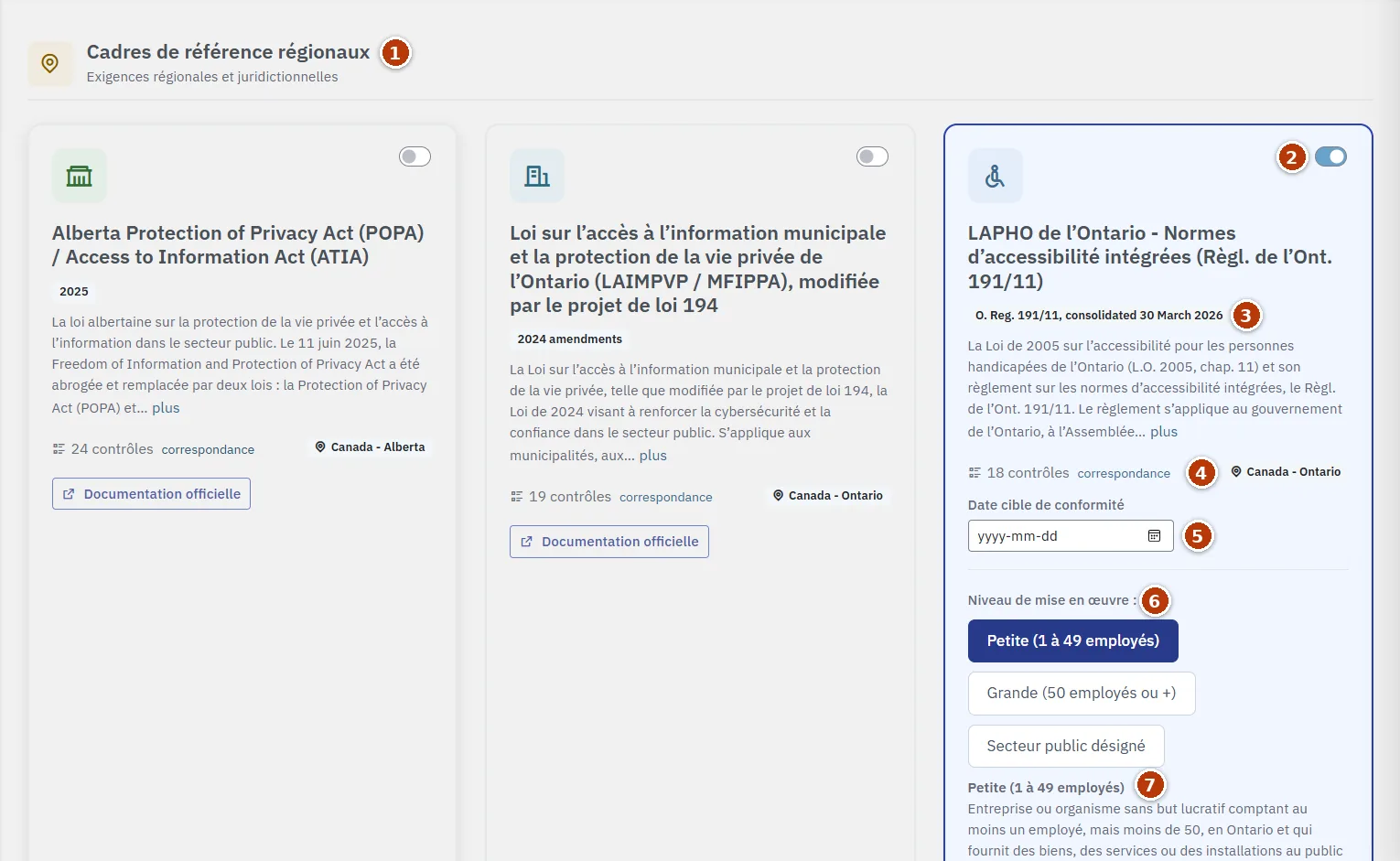Click the Canada - Alberta region tag
Screen dimensions: 1400x861
click(x=371, y=447)
